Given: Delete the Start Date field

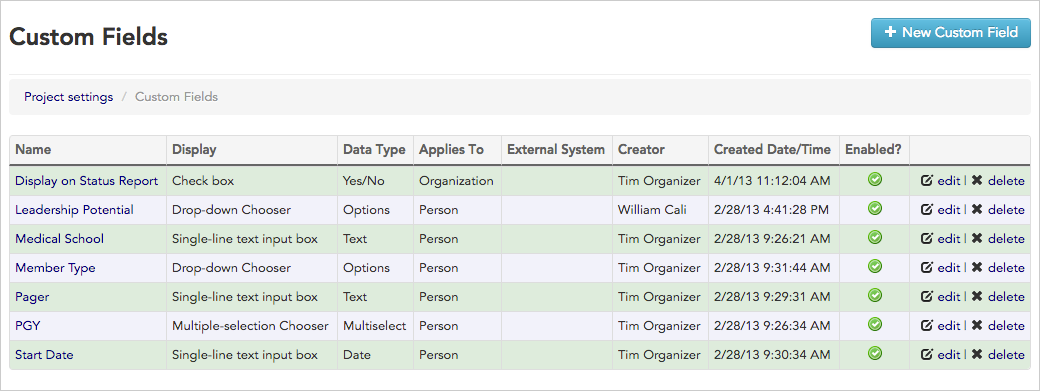Looking at the screenshot, I should pos(998,355).
